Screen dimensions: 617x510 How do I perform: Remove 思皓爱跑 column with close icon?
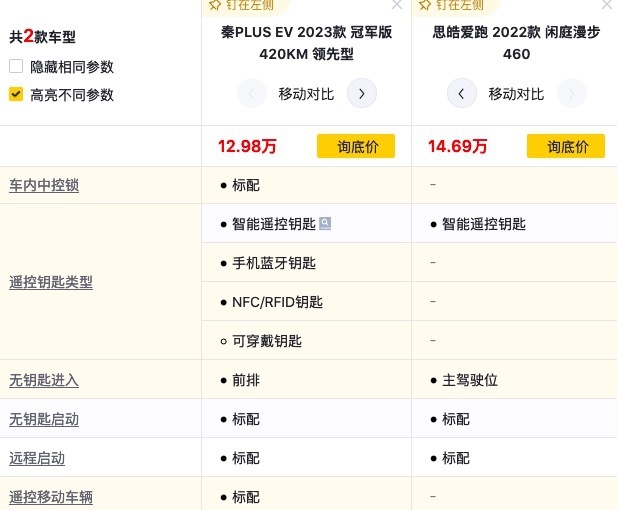pos(607,5)
